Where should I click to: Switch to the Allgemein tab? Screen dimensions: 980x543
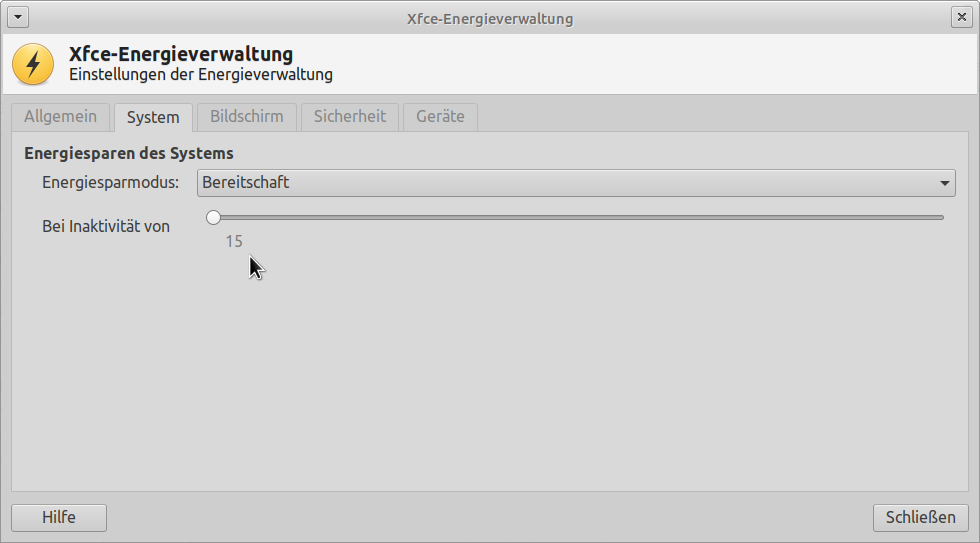click(x=61, y=117)
